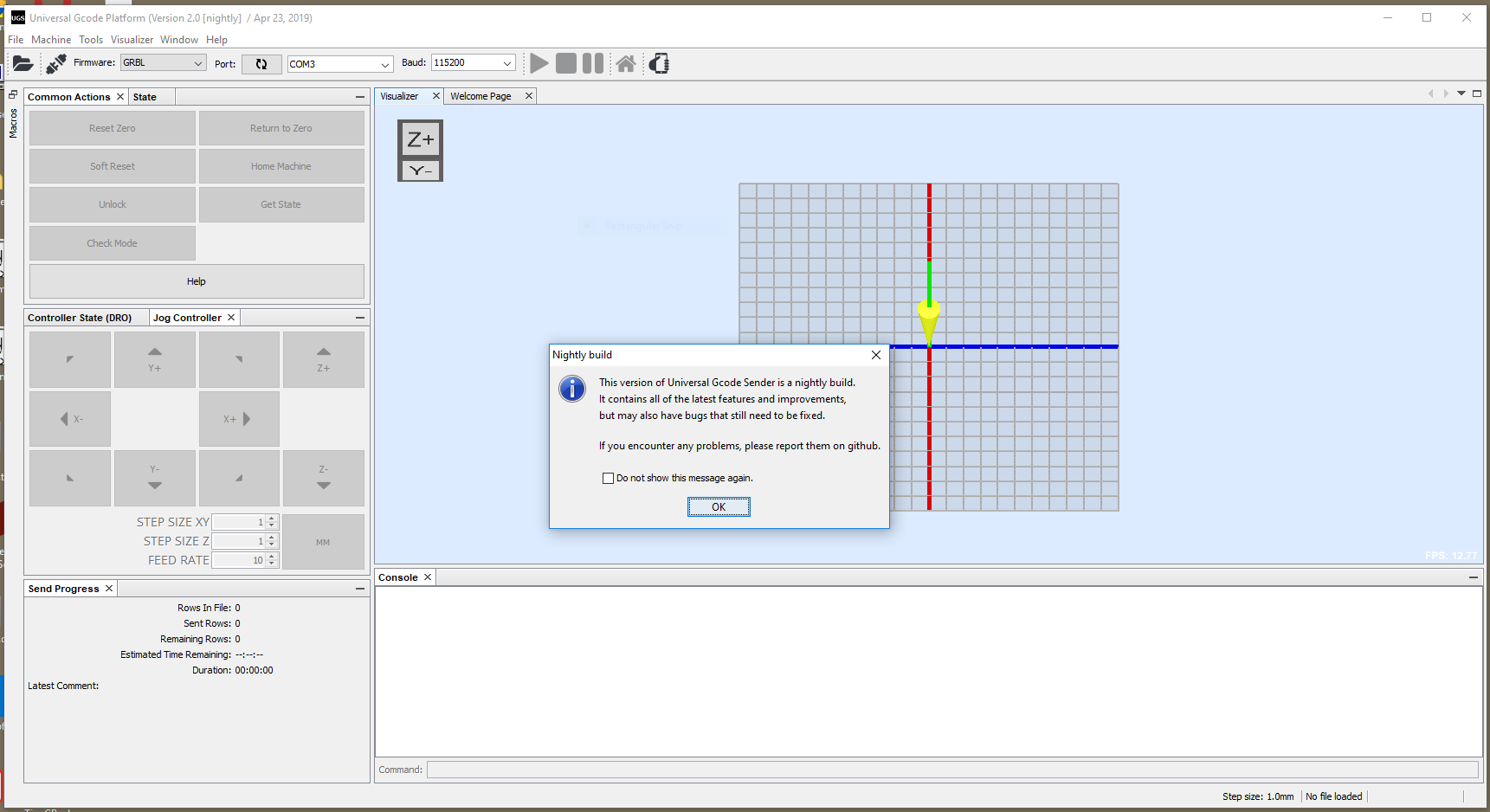
Task: Minimize the Console panel
Action: click(x=1474, y=577)
